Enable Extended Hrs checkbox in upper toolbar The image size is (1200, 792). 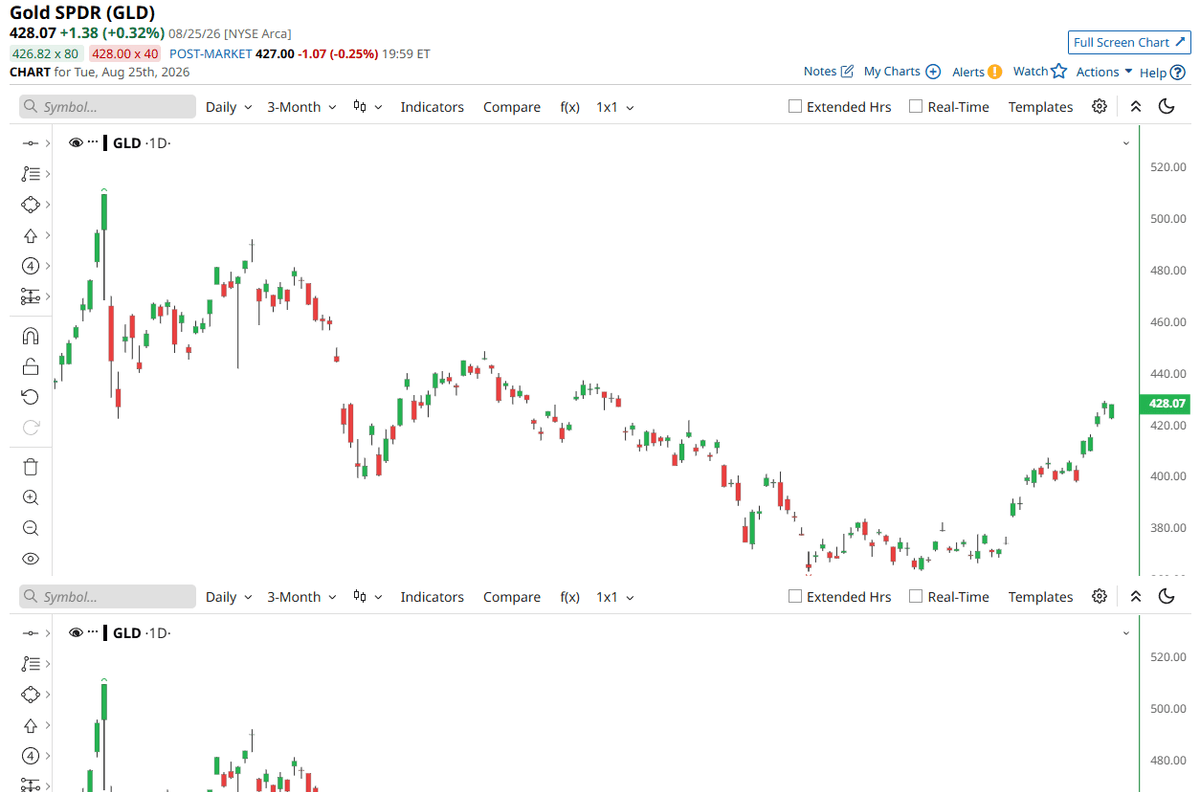tap(795, 107)
